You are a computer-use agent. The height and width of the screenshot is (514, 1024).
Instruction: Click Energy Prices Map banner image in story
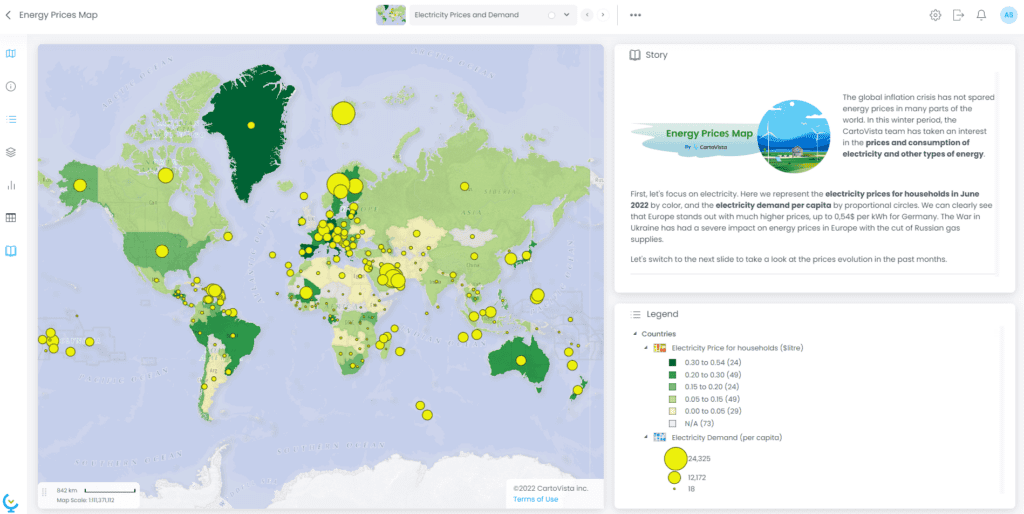tap(730, 137)
